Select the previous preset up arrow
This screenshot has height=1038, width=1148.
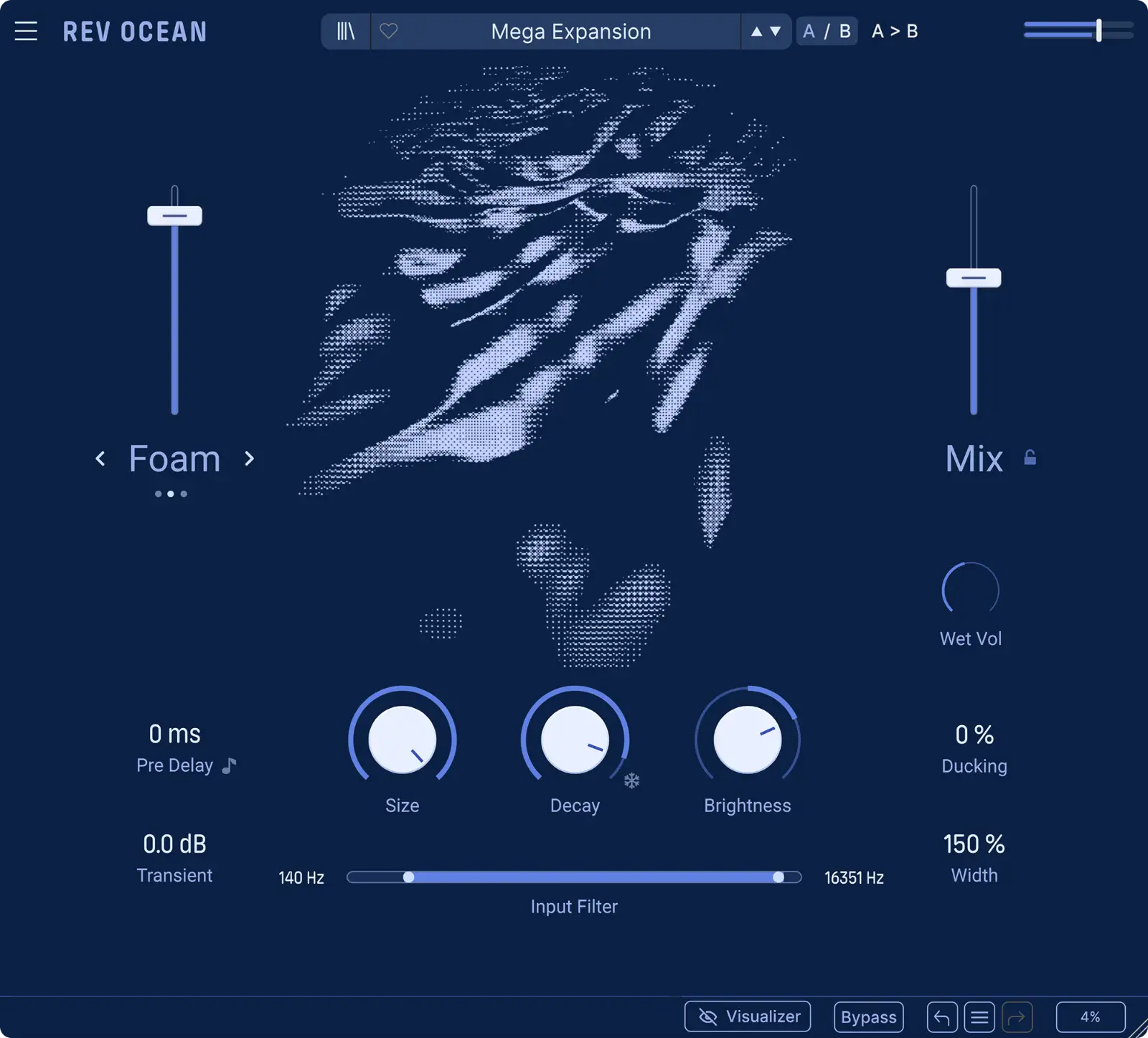tap(756, 32)
